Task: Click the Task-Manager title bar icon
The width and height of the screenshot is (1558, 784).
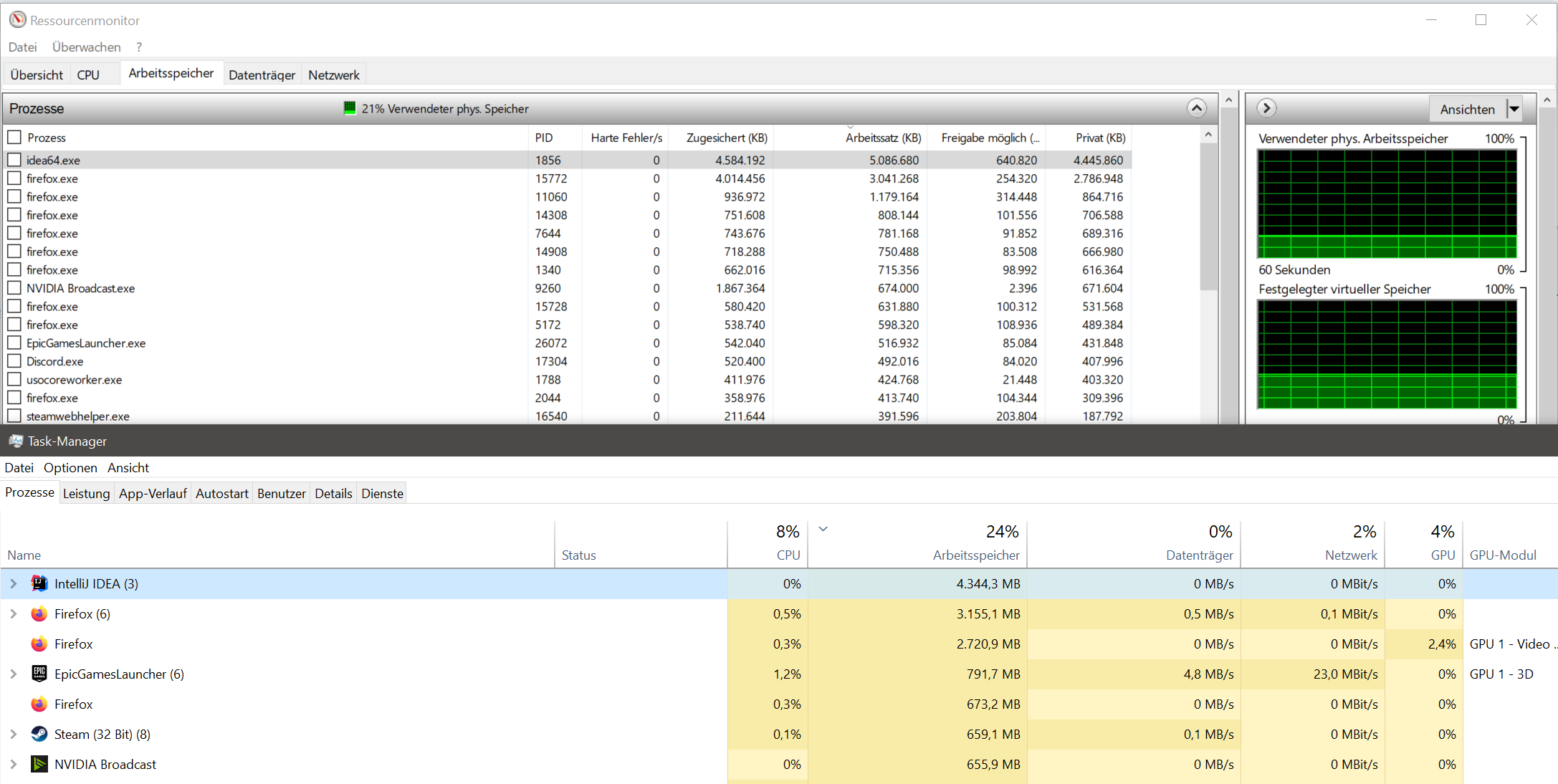Action: click(16, 441)
